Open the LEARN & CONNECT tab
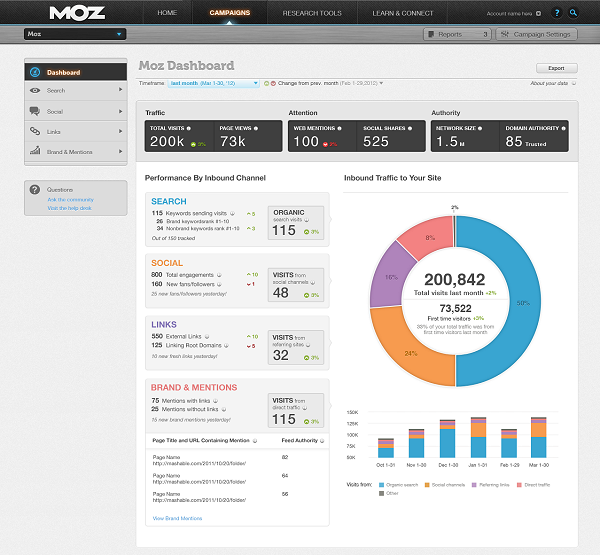Viewport: 600px width, 555px height. tap(403, 13)
